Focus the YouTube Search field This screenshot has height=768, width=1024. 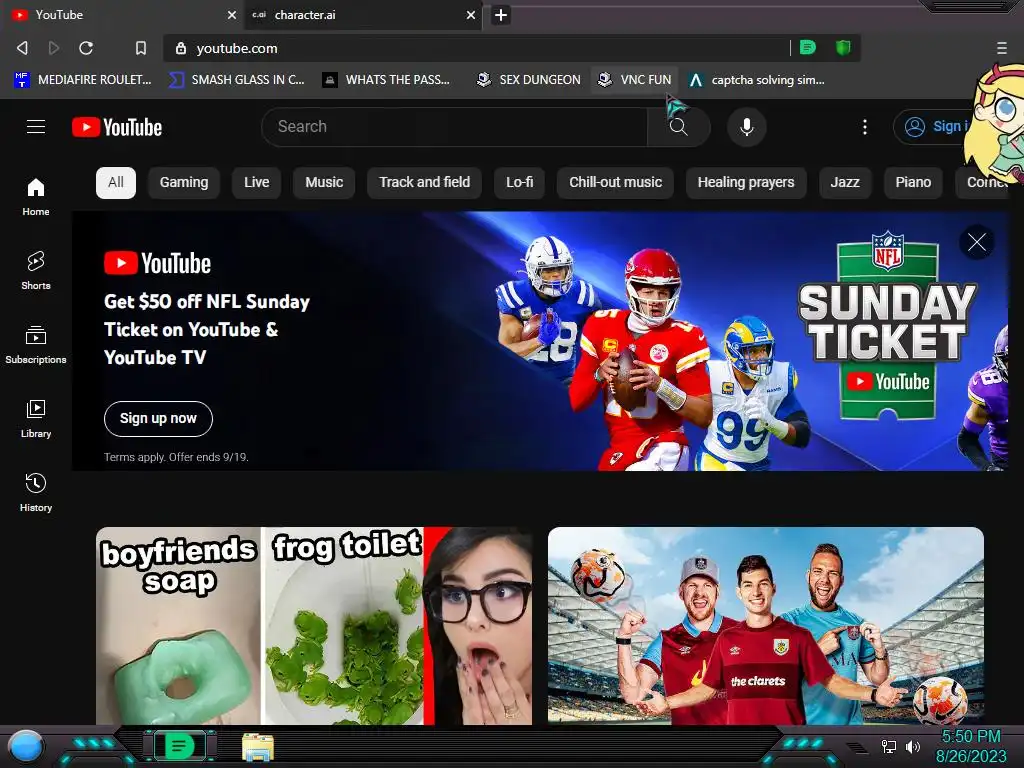[x=454, y=127]
